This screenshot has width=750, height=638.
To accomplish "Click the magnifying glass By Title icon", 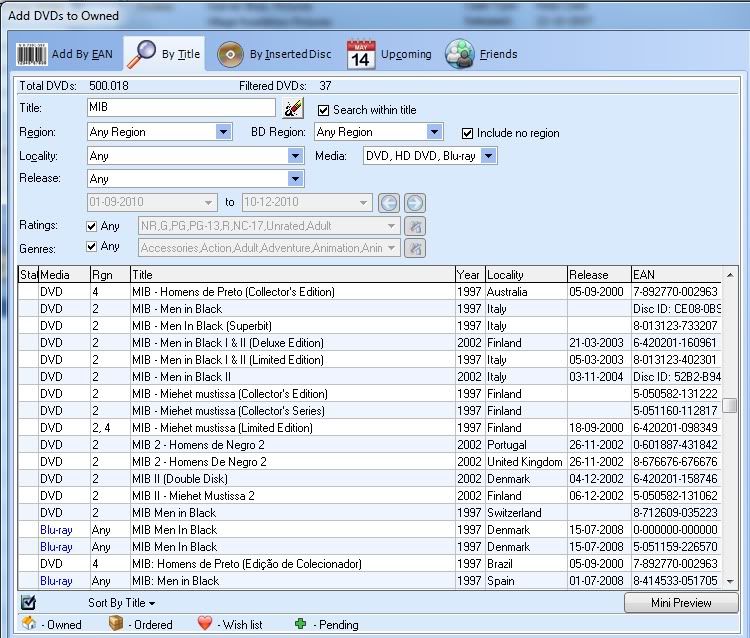I will pyautogui.click(x=142, y=54).
